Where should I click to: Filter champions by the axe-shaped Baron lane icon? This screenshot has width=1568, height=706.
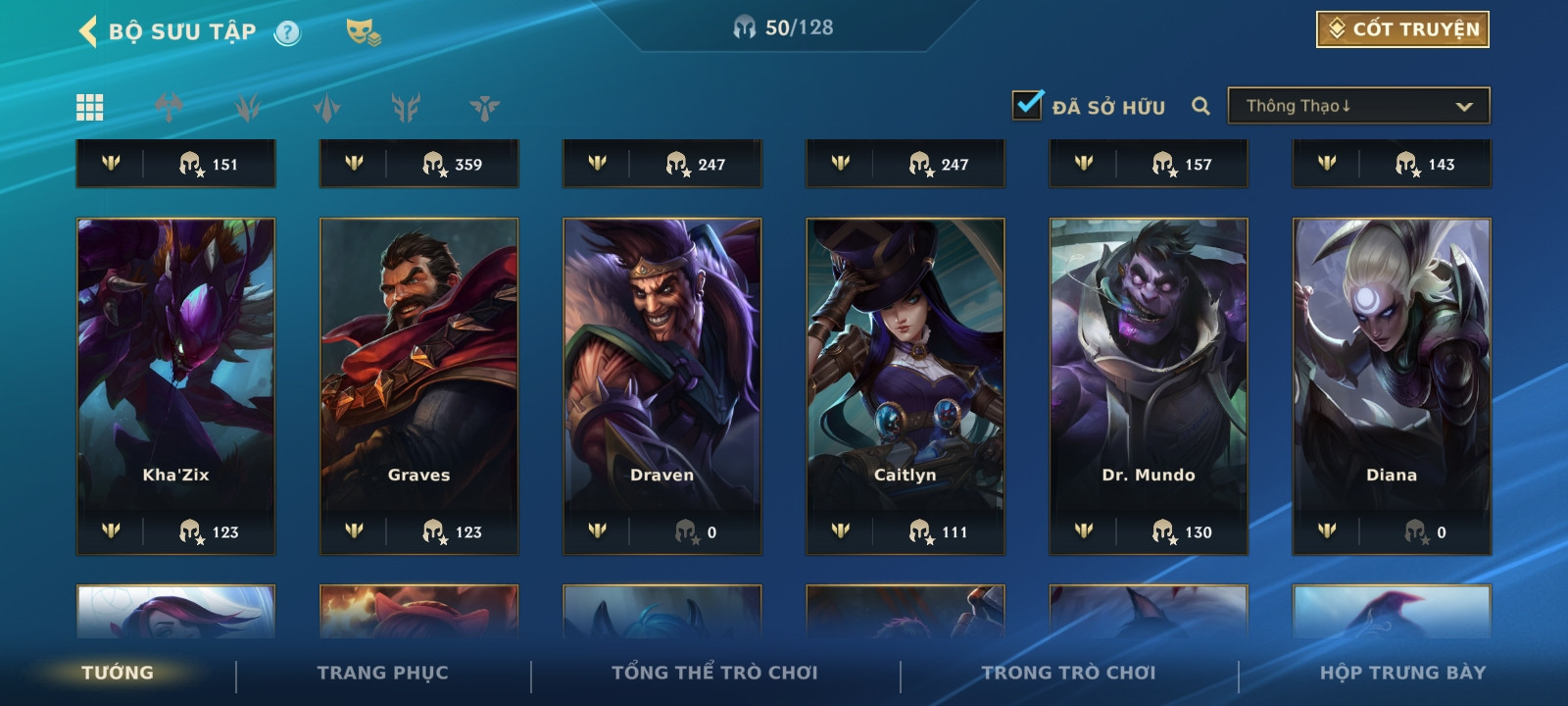point(169,107)
